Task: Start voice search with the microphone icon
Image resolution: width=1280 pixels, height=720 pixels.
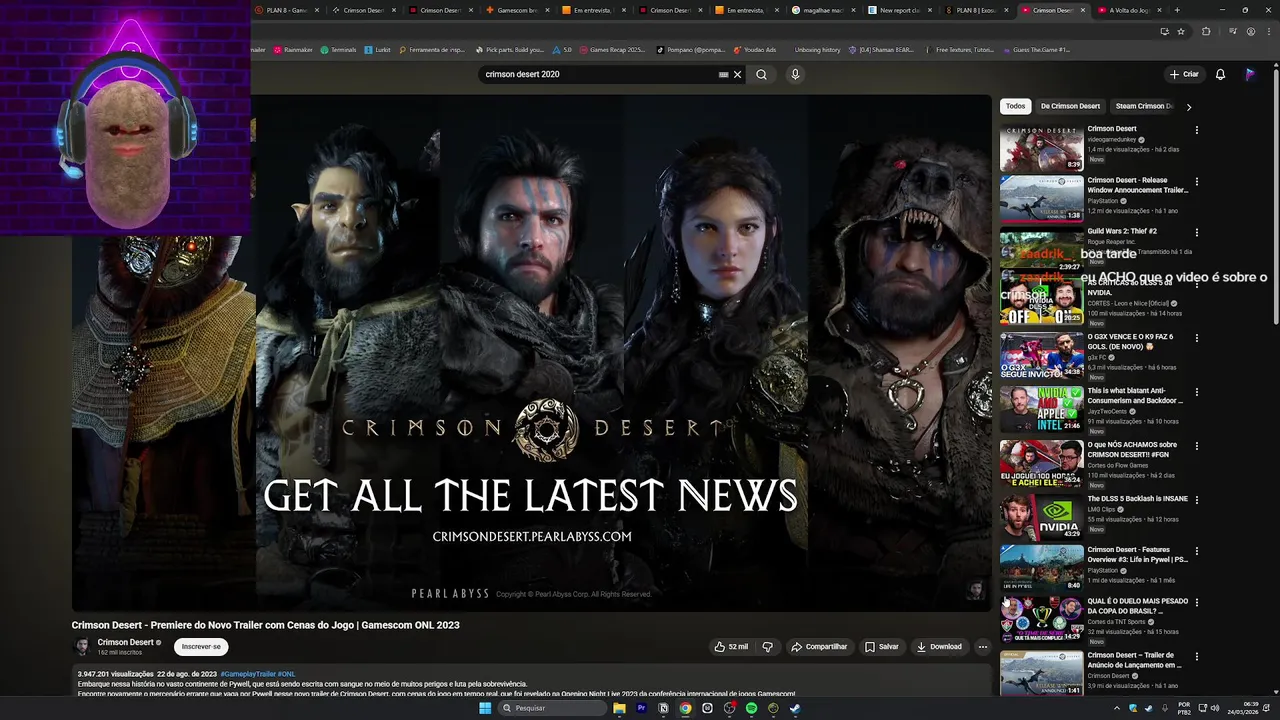Action: point(795,74)
